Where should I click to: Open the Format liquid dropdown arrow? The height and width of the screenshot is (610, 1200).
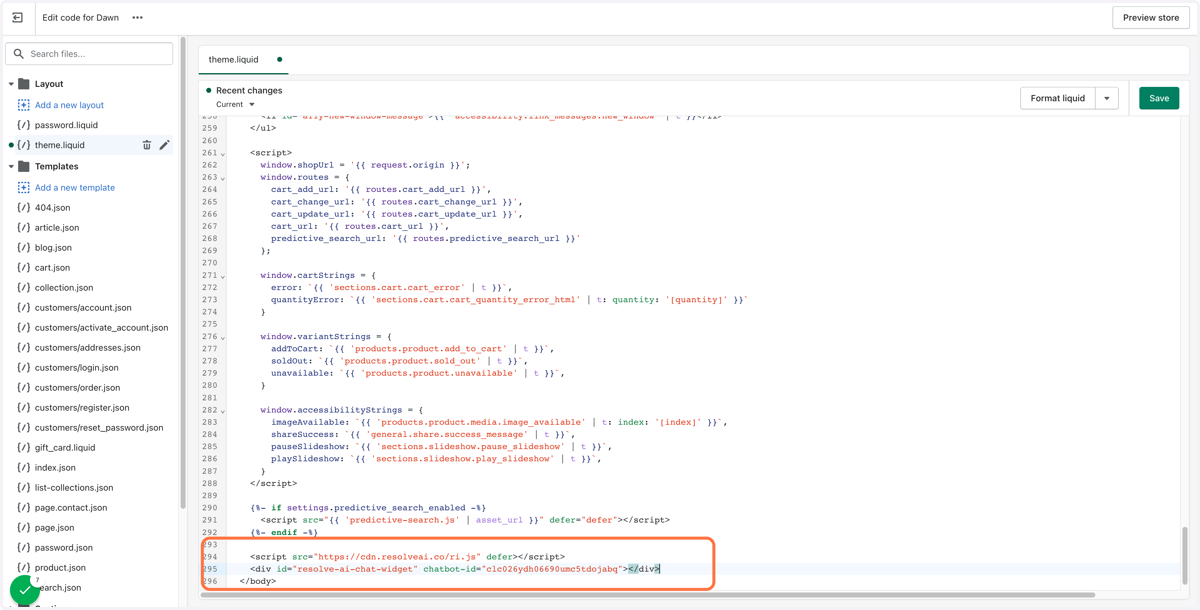[1107, 98]
